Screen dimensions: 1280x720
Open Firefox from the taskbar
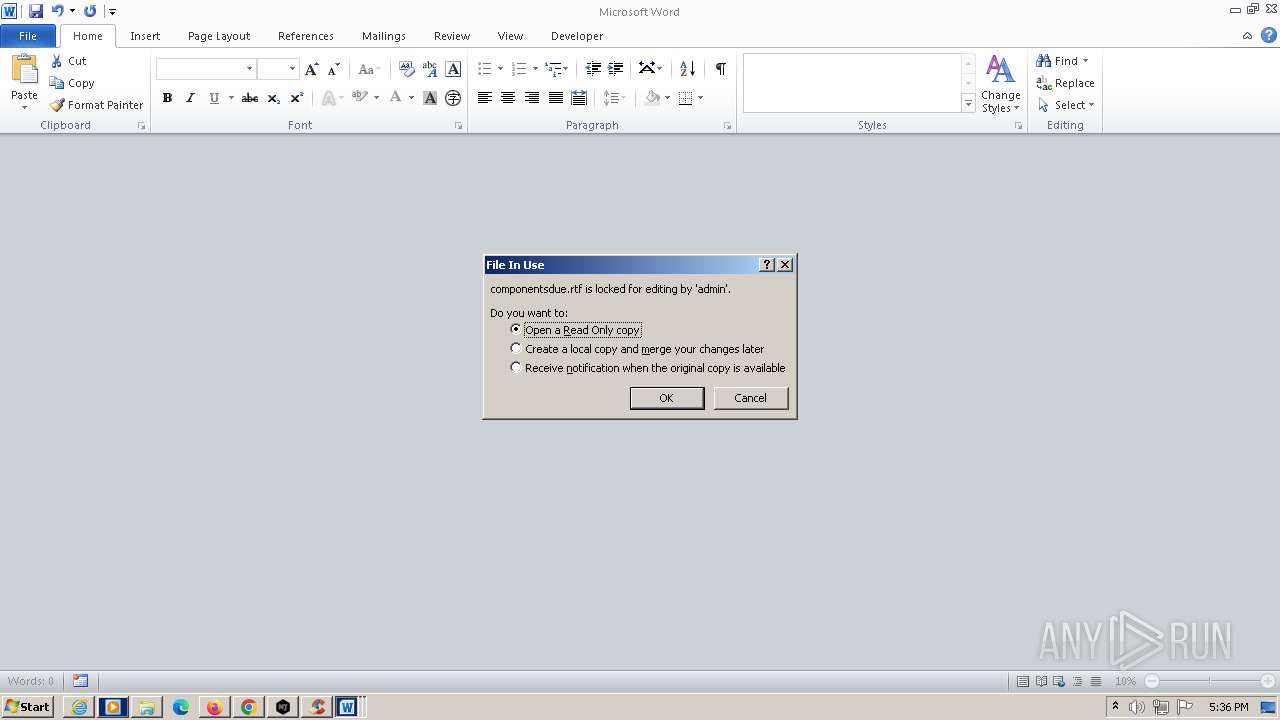(x=214, y=707)
